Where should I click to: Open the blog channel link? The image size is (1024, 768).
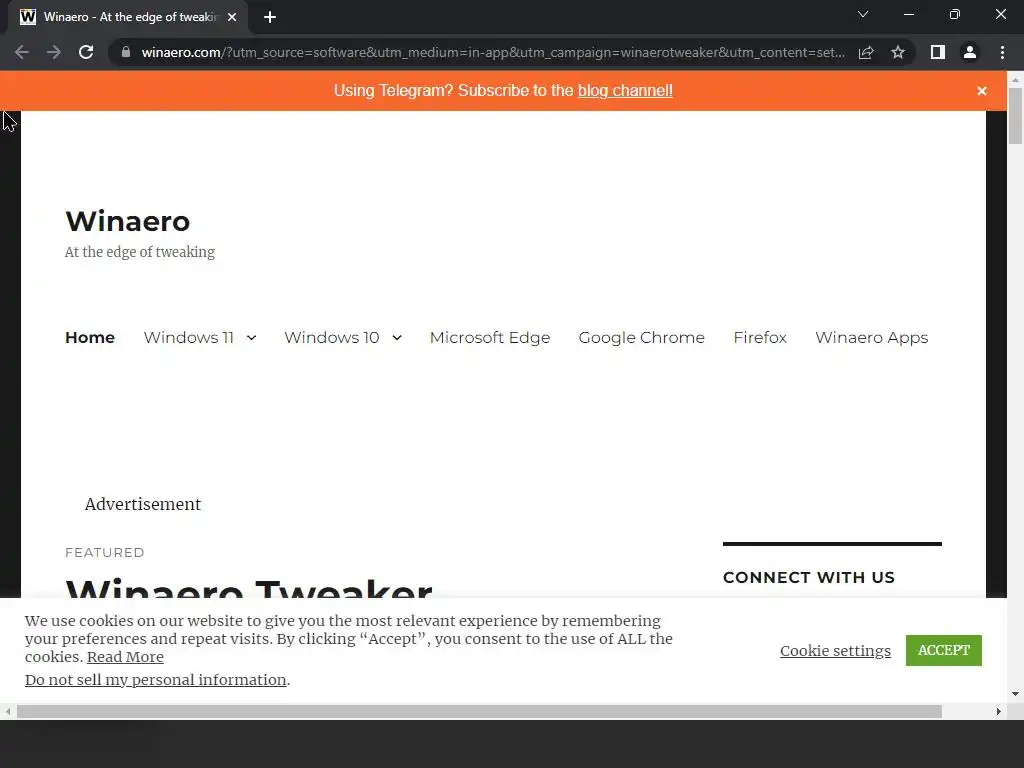coord(625,90)
